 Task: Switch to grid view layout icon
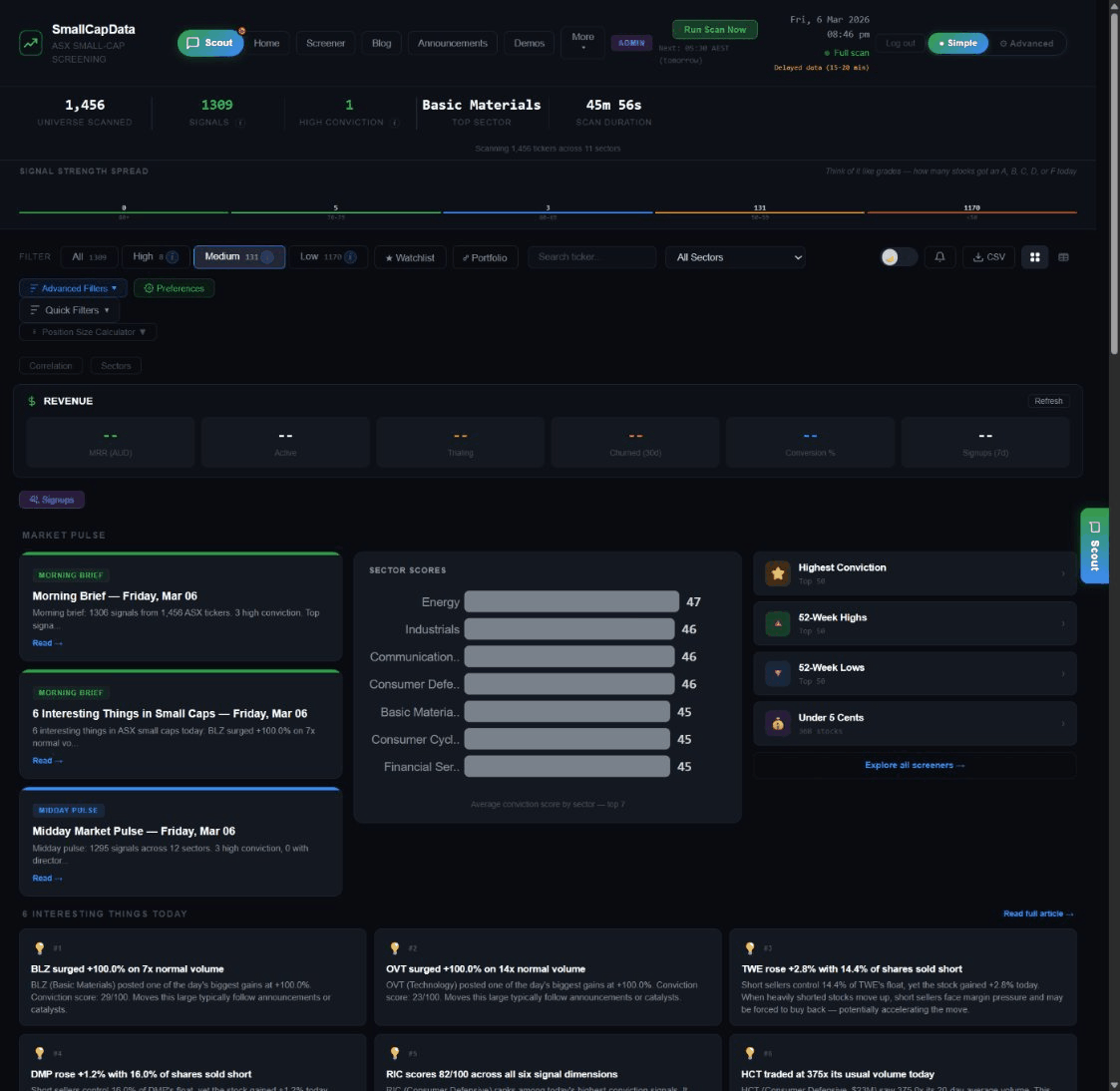pos(1035,257)
